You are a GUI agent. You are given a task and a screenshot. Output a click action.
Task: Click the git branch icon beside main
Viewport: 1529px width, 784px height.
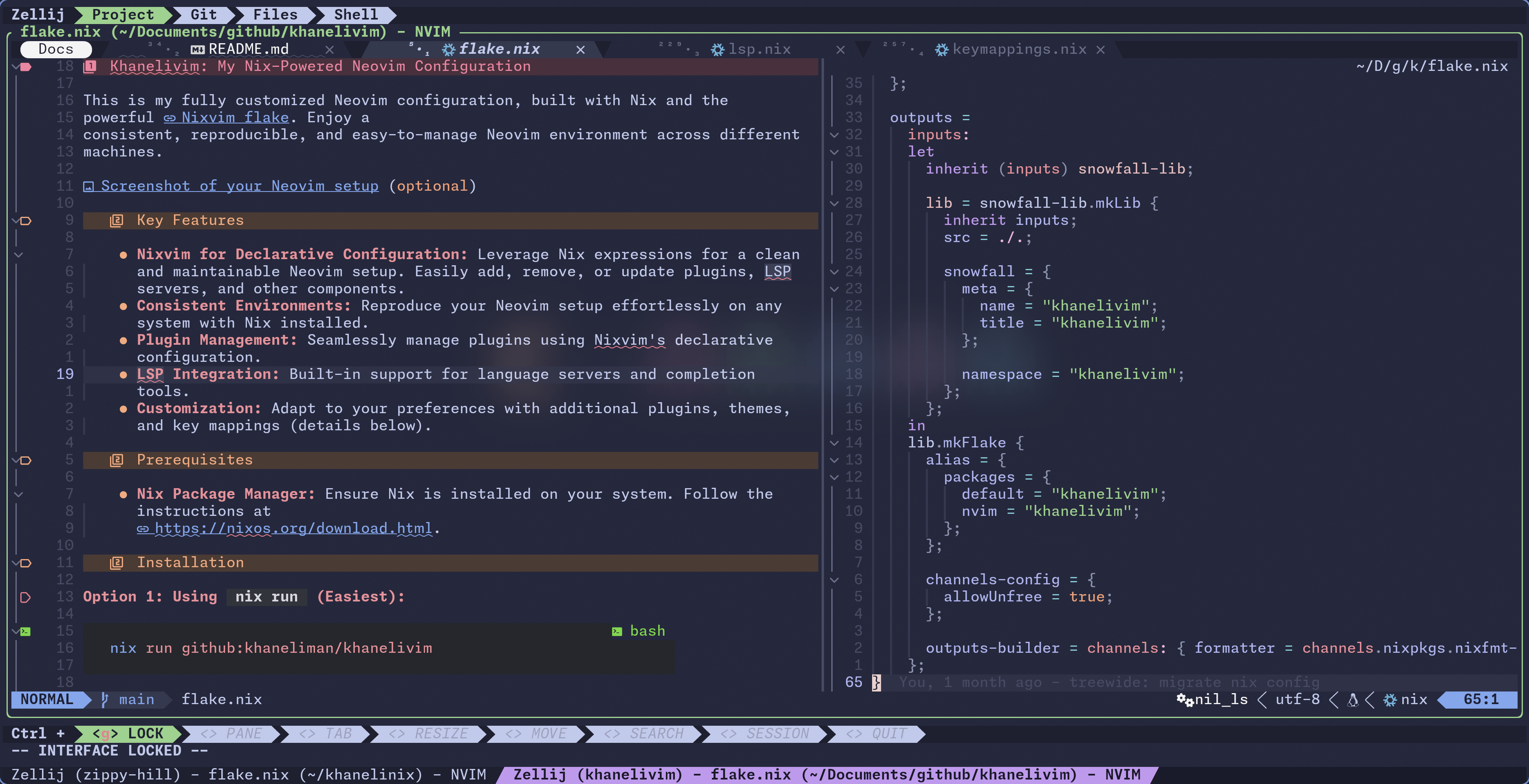(x=105, y=700)
